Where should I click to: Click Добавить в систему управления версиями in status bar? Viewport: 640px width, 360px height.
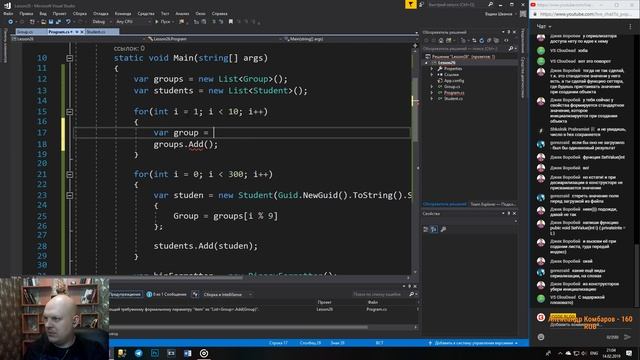(473, 343)
